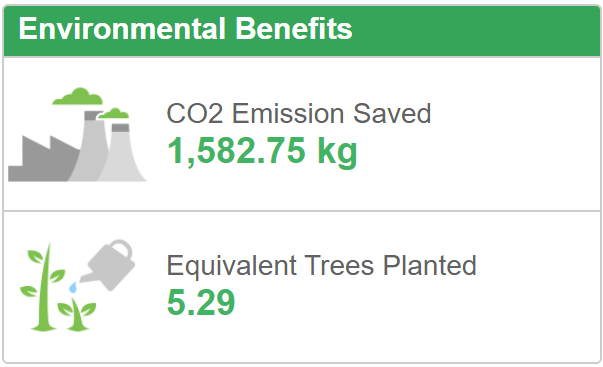
Task: Click the dark gray factory building icon
Action: pos(42,158)
